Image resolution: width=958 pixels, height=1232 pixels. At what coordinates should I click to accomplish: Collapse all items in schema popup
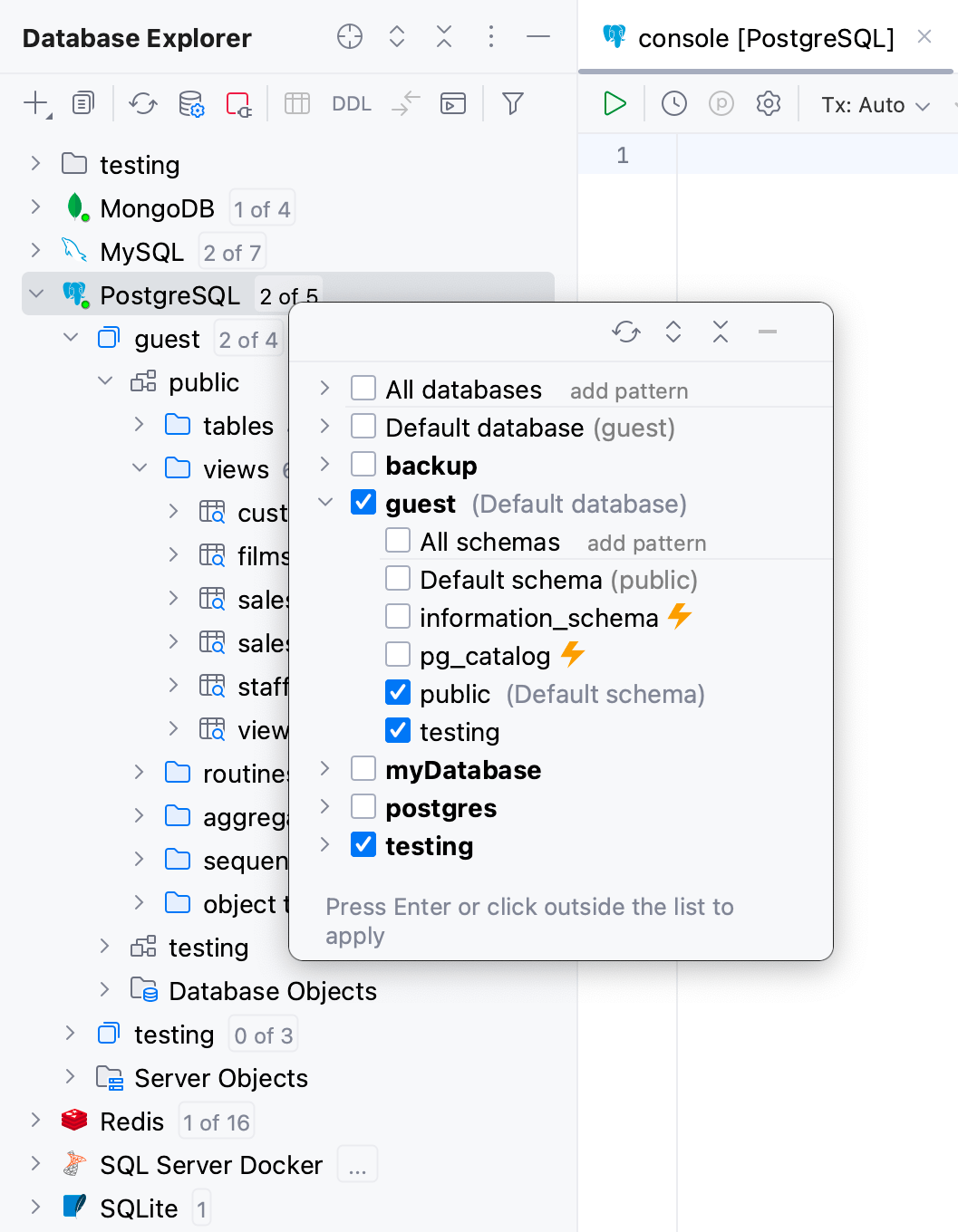pos(721,332)
